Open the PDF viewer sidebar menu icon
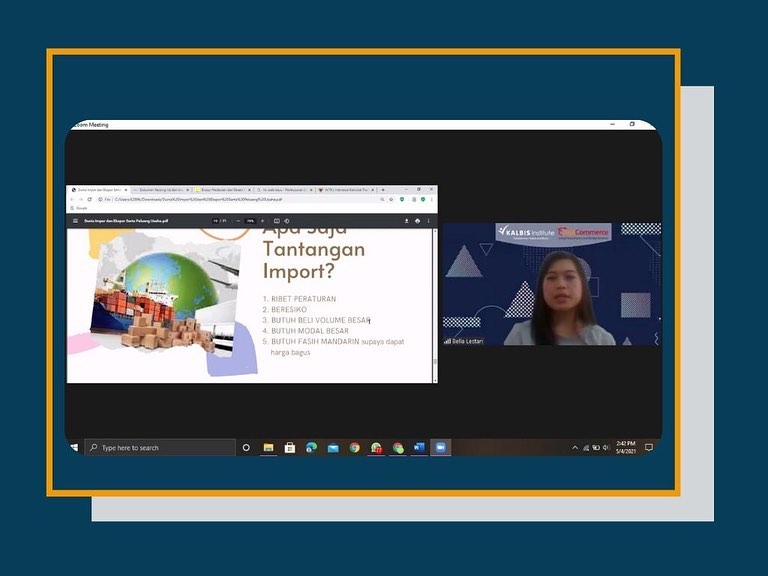The width and height of the screenshot is (768, 576). point(74,221)
